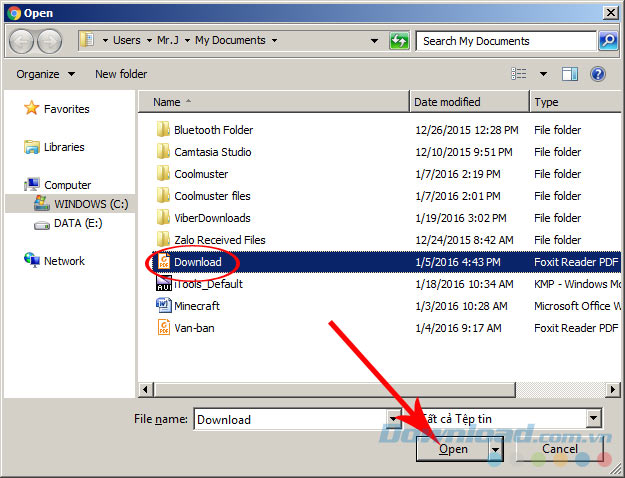
Task: Click the horizontal scrollbar right arrow
Action: [613, 389]
